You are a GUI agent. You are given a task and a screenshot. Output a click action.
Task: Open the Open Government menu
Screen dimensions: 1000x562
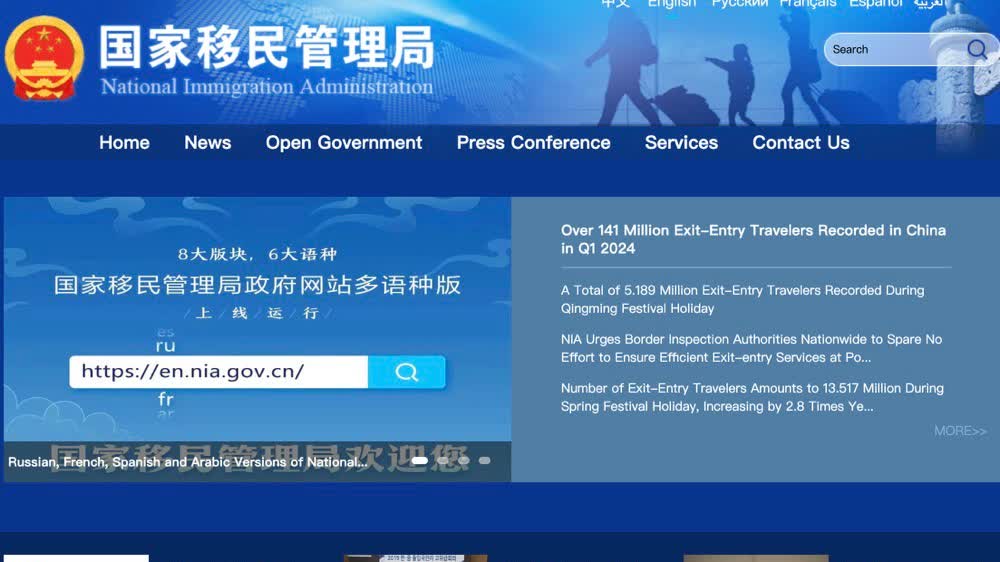[x=344, y=142]
